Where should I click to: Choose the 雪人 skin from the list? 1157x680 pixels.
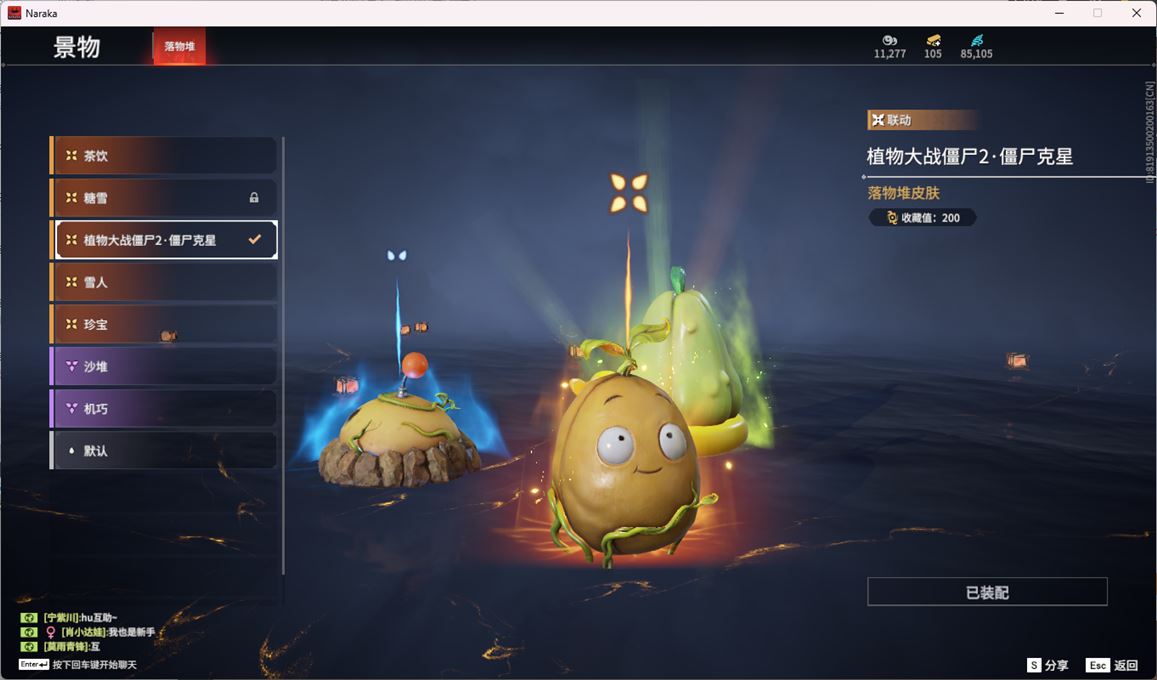point(164,282)
